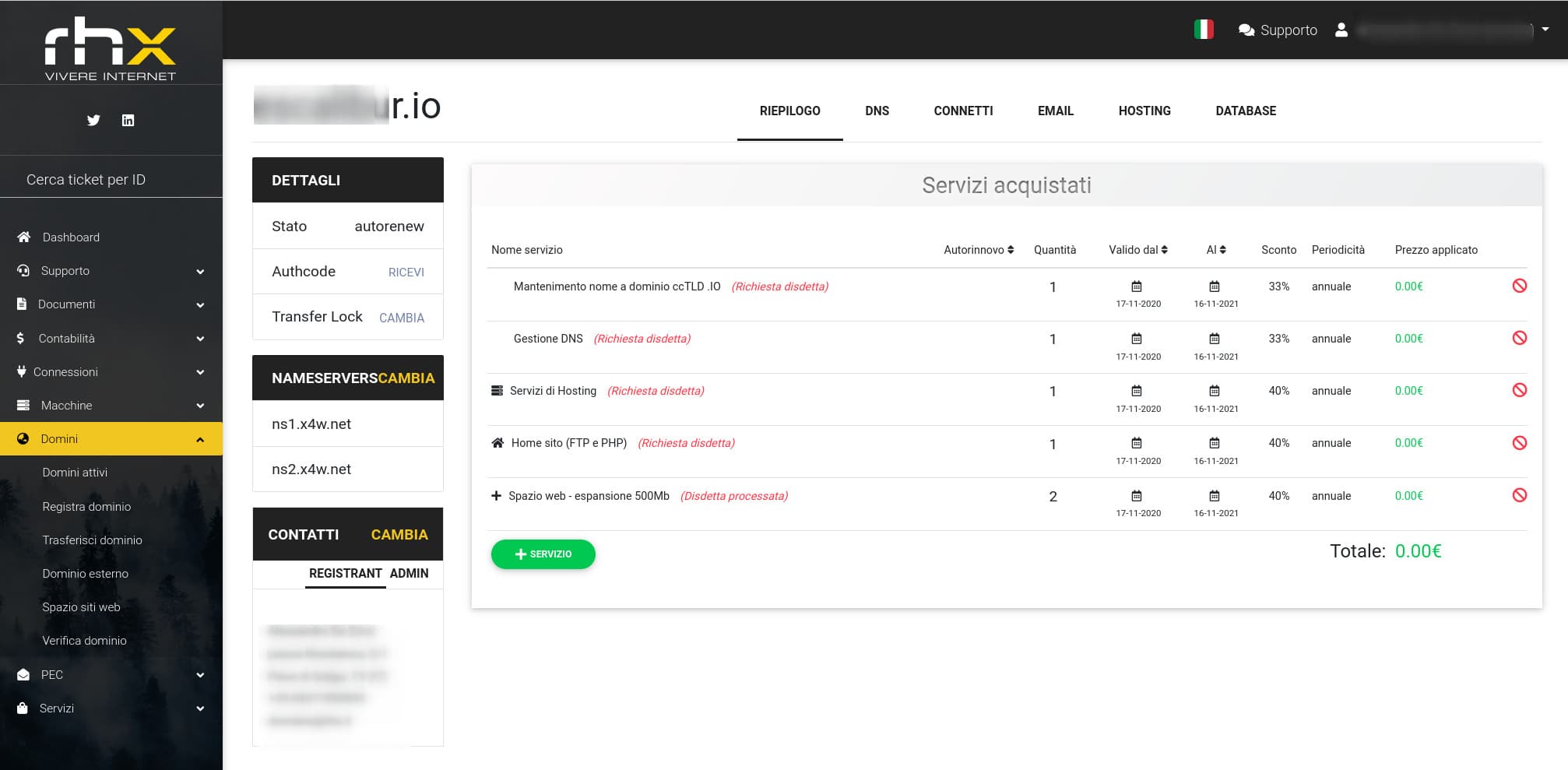Screen dimensions: 1568x770
Task: Cancel the Home sito (FTP e PHP) service
Action: pos(1519,443)
